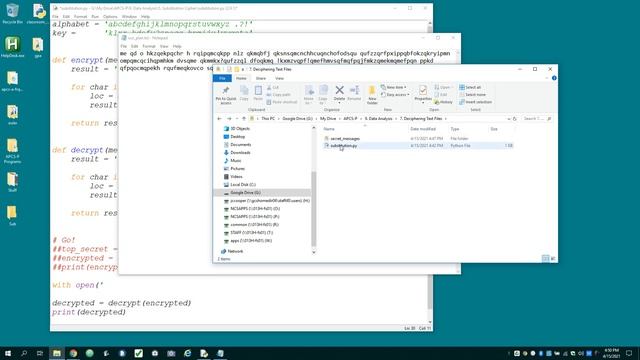Click the Explorer search box

pyautogui.click(x=537, y=119)
